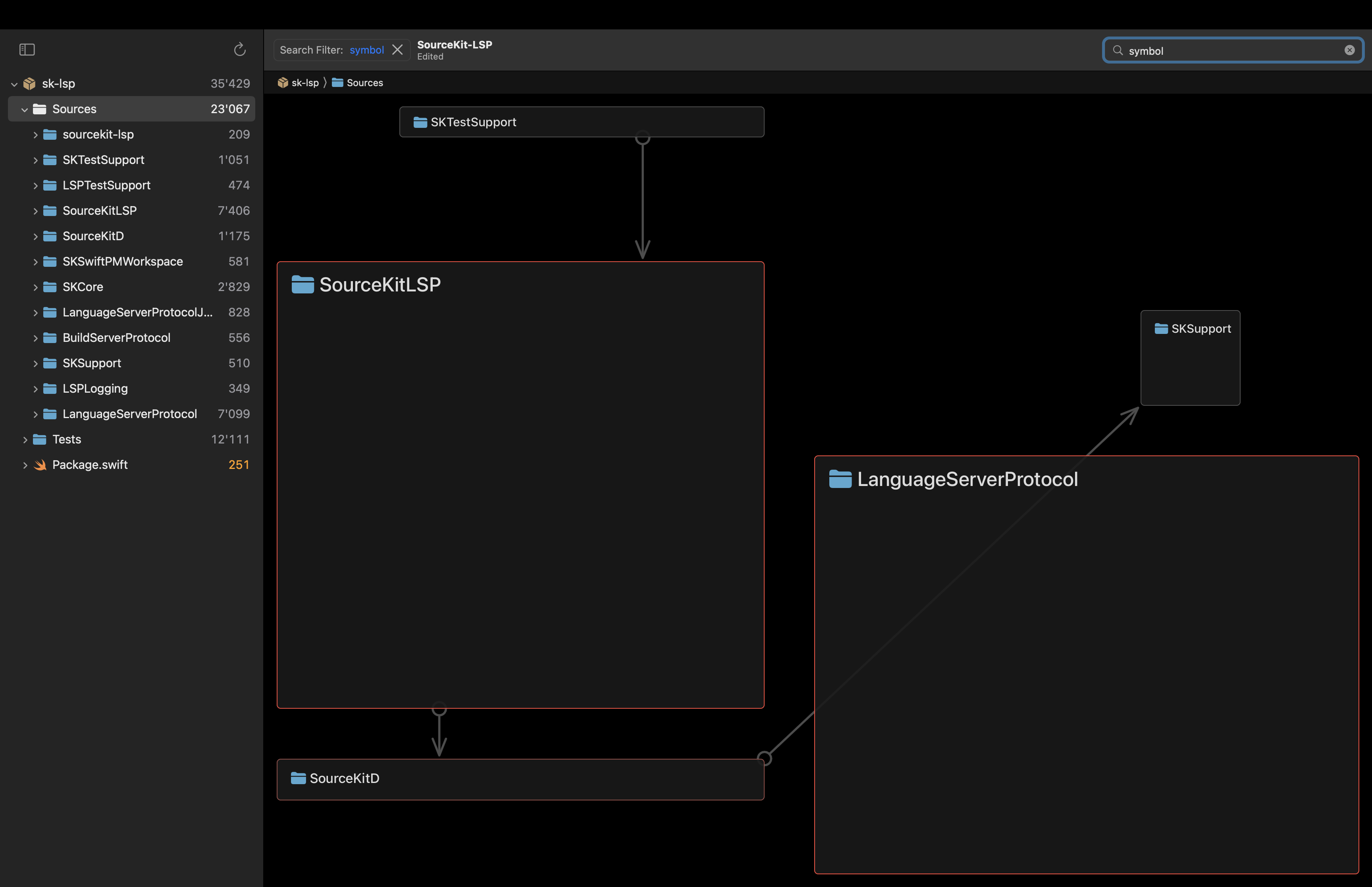Select Package.swift in the sidebar
The height and width of the screenshot is (887, 1372).
tap(131, 465)
